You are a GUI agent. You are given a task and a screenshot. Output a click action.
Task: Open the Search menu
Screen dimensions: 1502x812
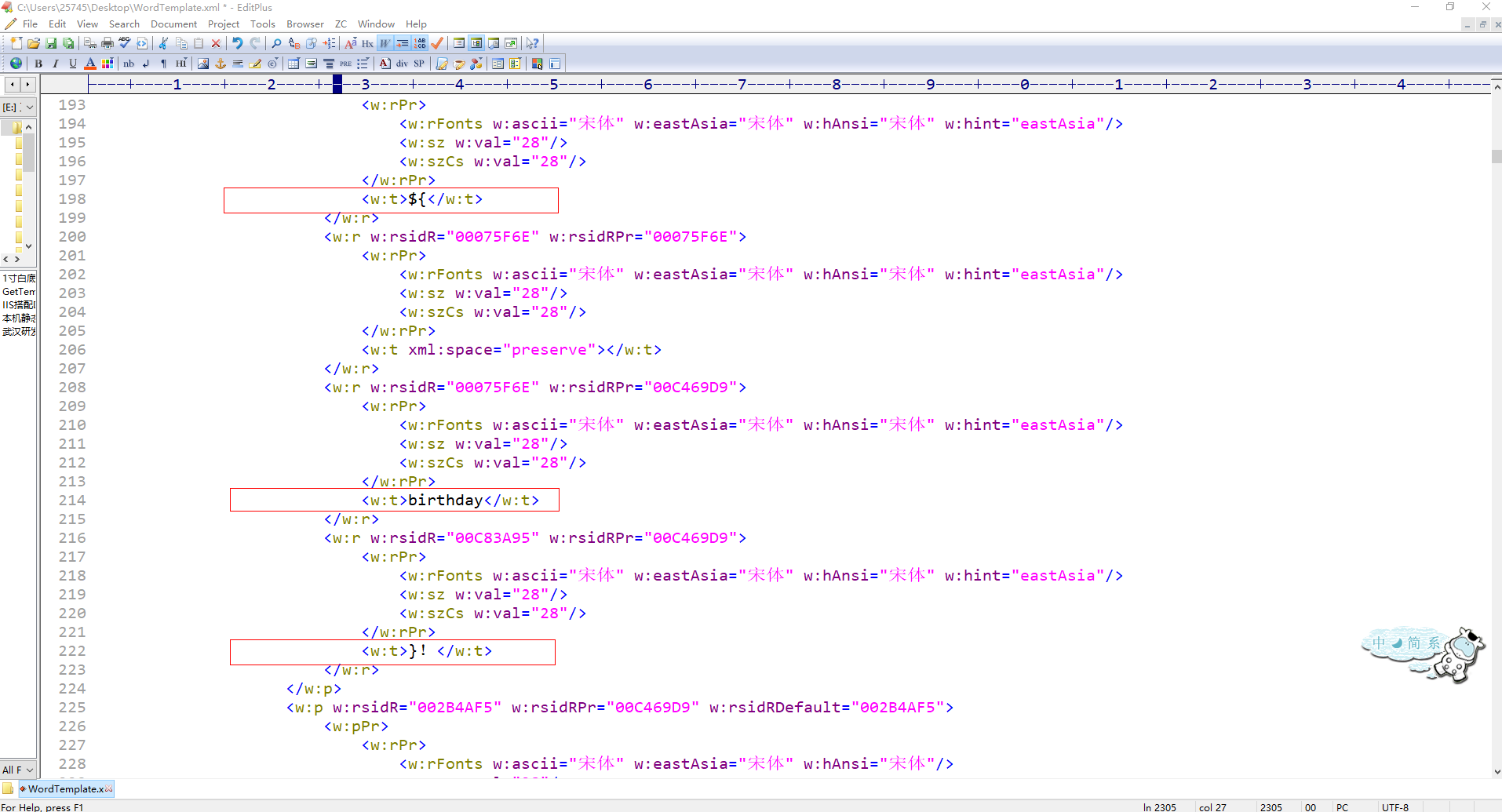124,24
